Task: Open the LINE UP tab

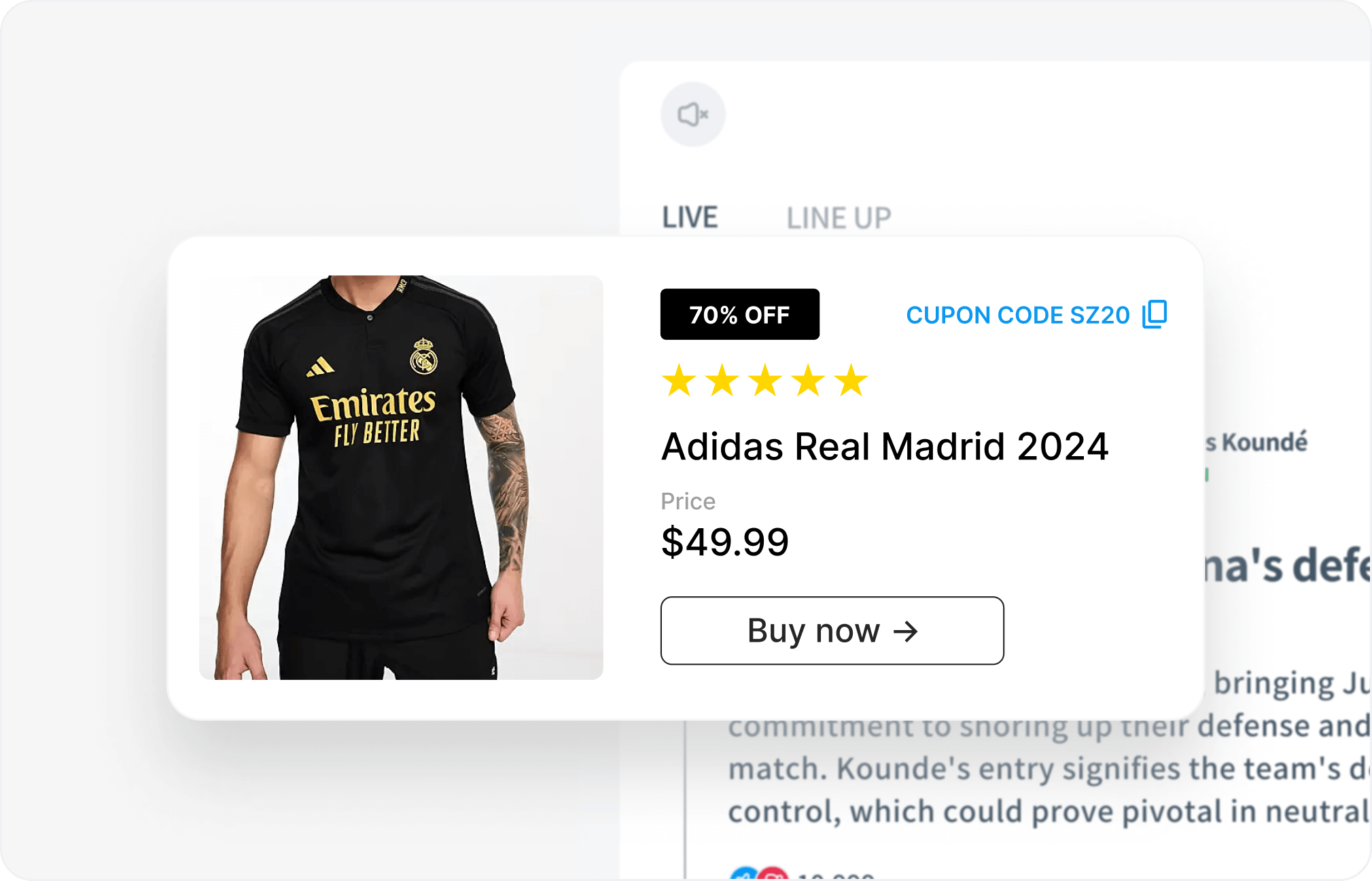Action: pyautogui.click(x=839, y=218)
